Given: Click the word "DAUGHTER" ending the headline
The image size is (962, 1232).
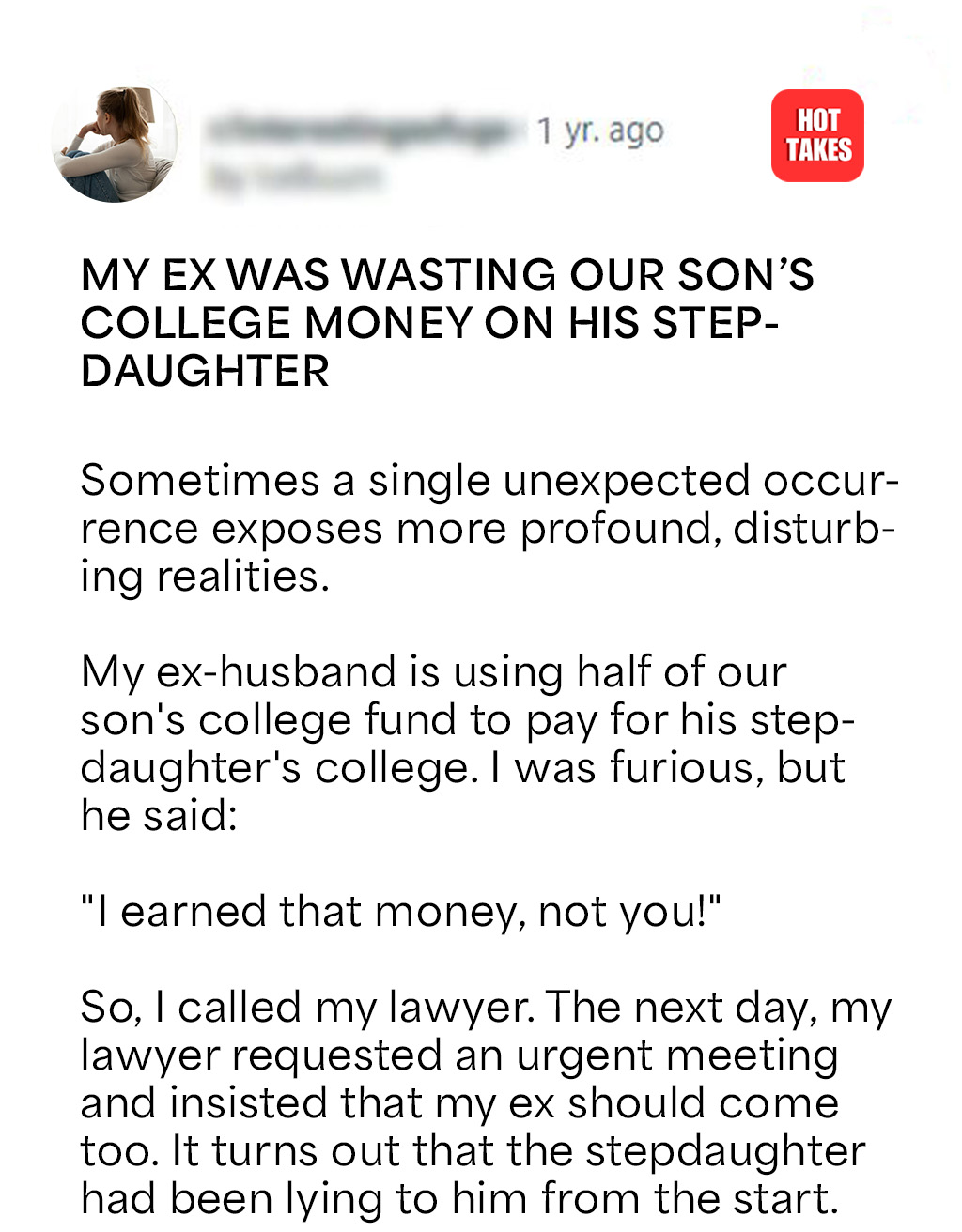Looking at the screenshot, I should (205, 371).
